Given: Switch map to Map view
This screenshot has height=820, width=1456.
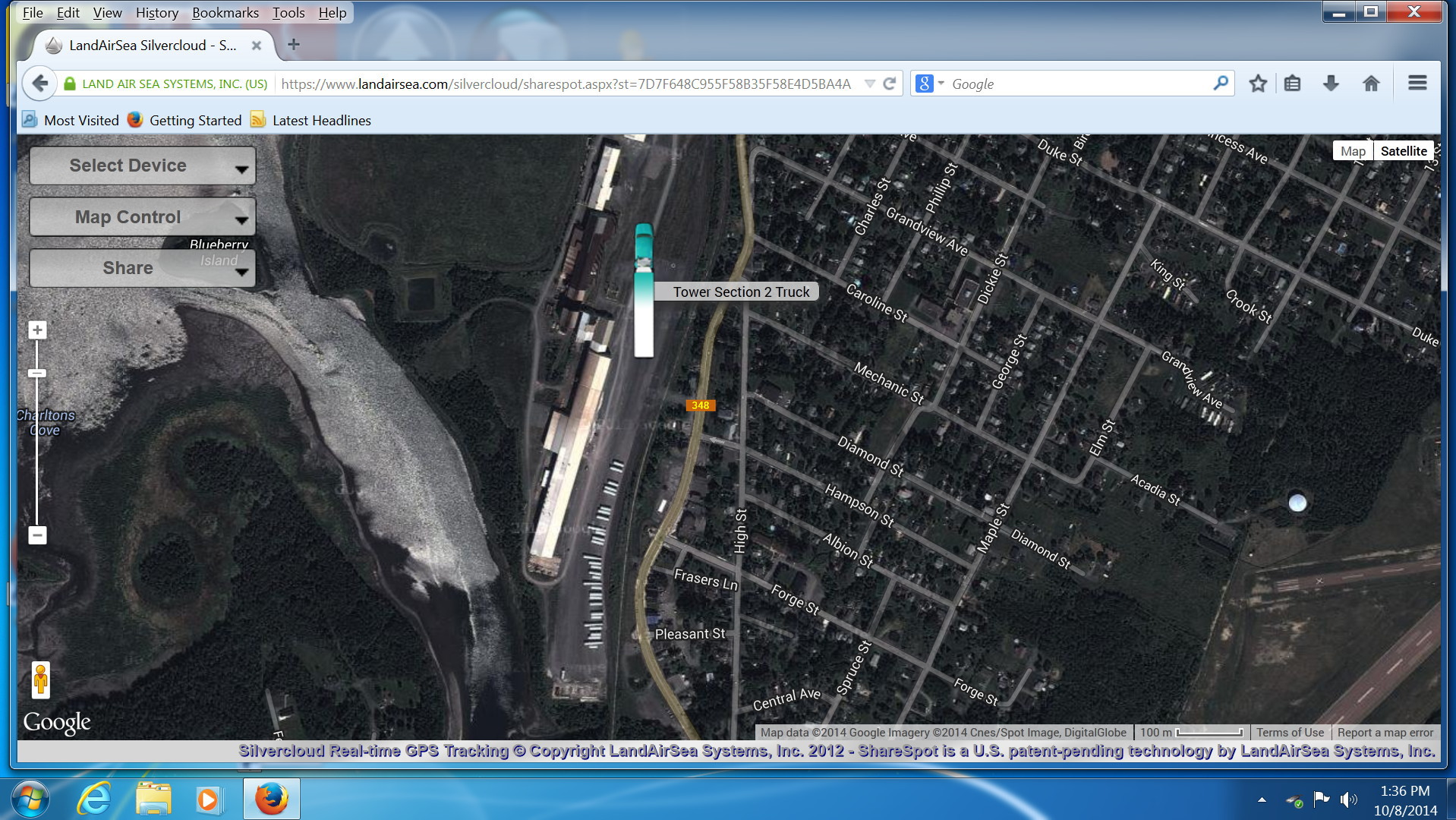Looking at the screenshot, I should point(1352,151).
